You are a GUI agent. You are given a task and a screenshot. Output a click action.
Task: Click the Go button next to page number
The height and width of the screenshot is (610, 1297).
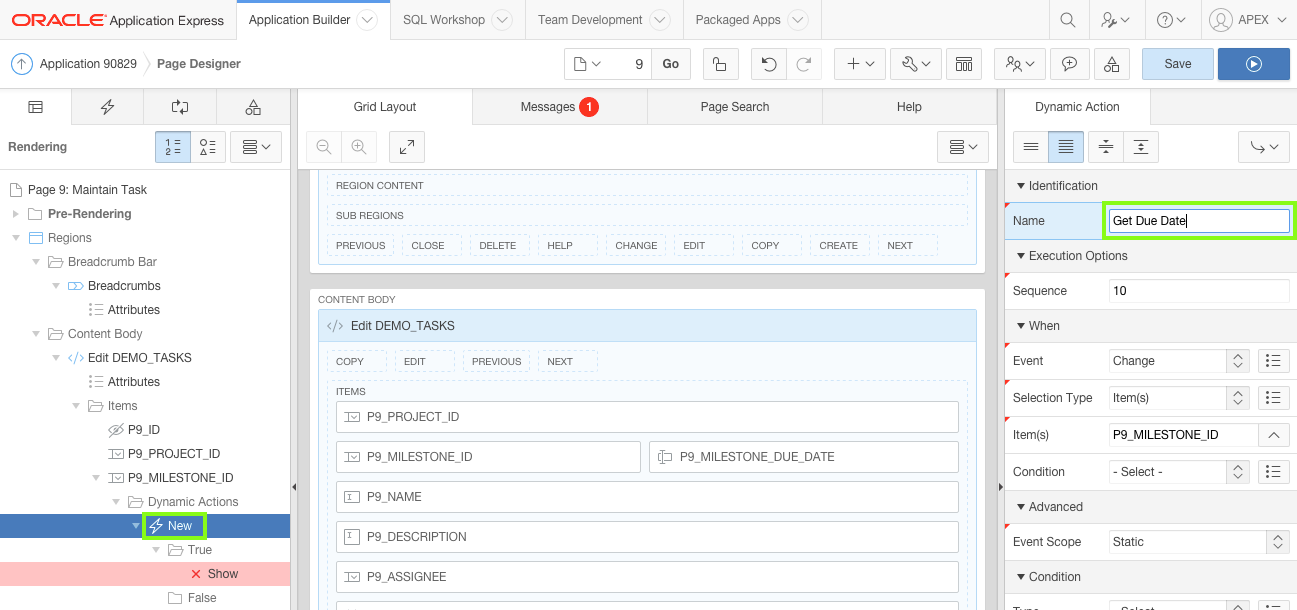[670, 64]
